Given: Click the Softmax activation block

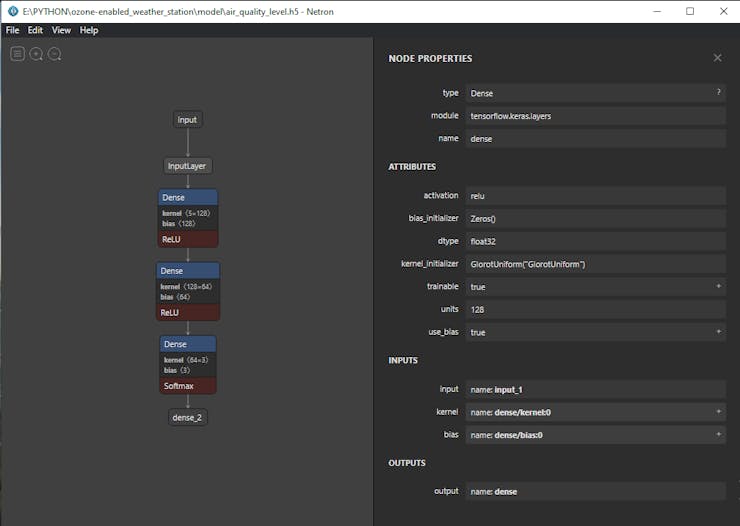Looking at the screenshot, I should [x=187, y=386].
